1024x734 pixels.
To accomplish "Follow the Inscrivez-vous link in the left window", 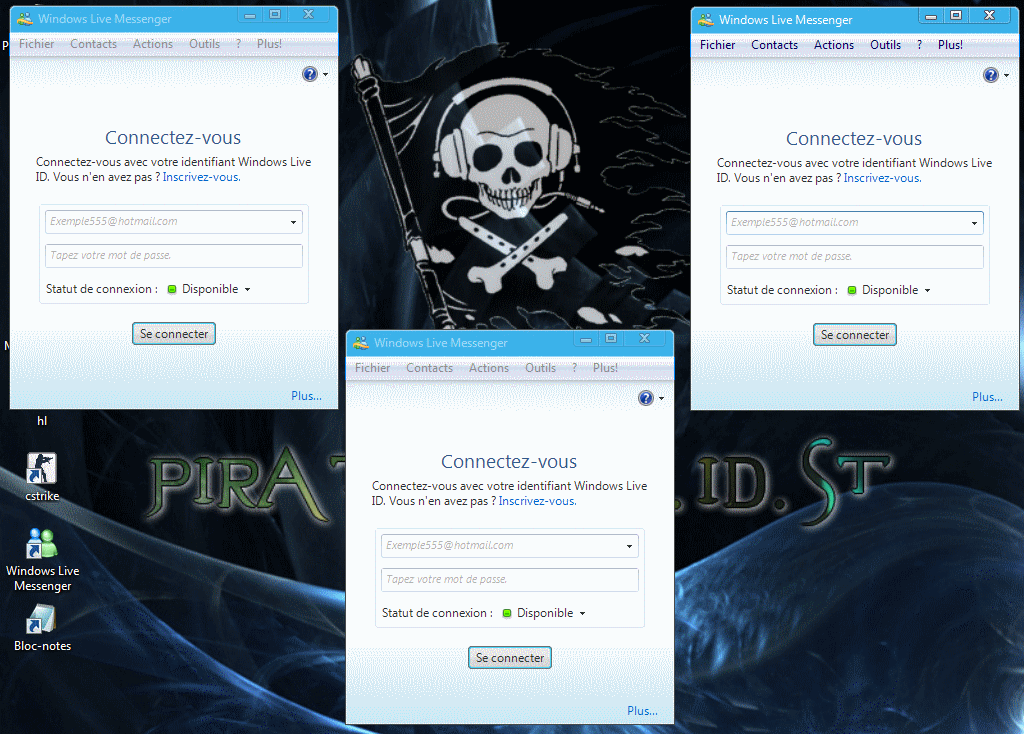I will tap(202, 177).
